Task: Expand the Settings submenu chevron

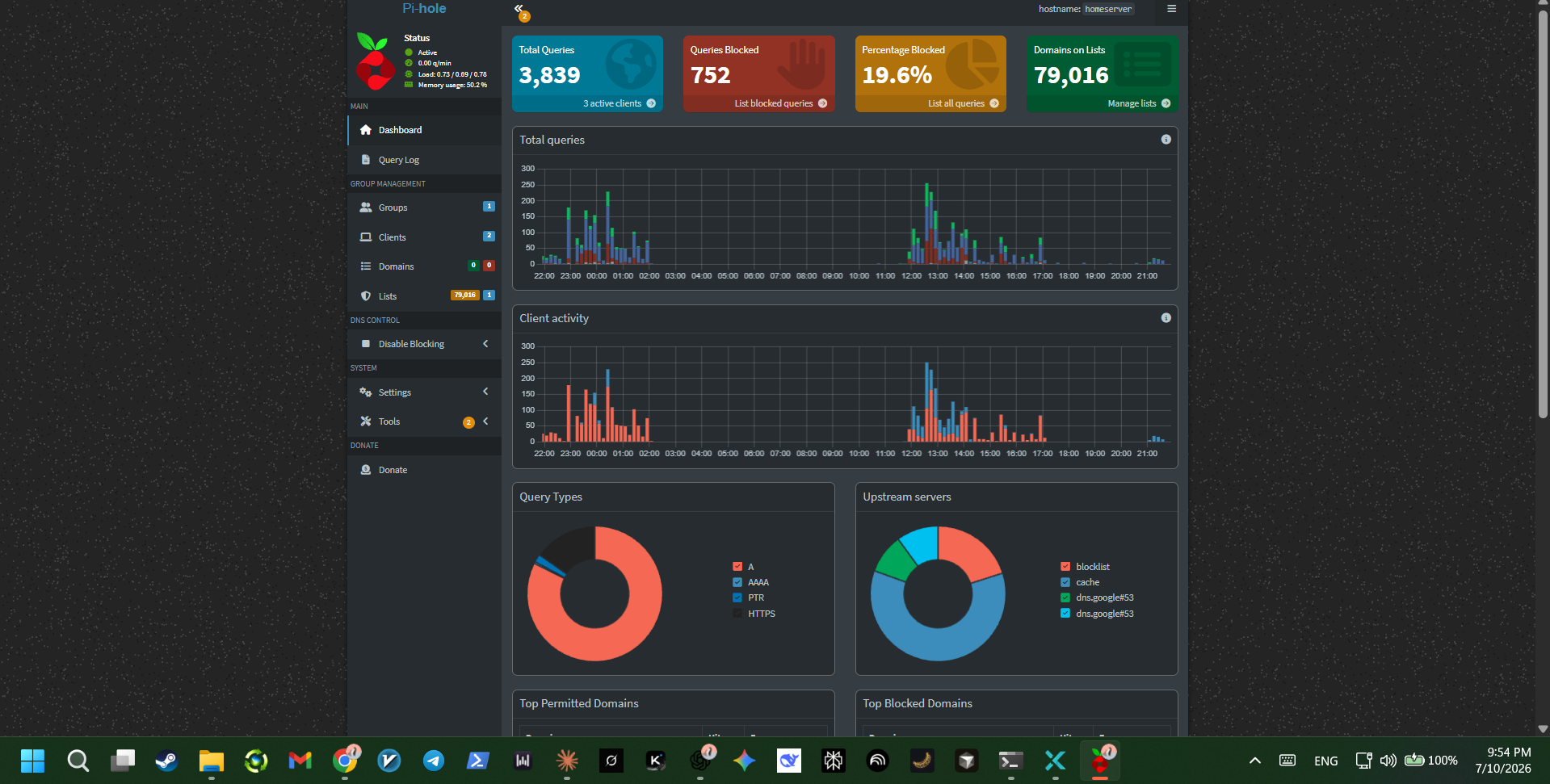Action: 485,392
